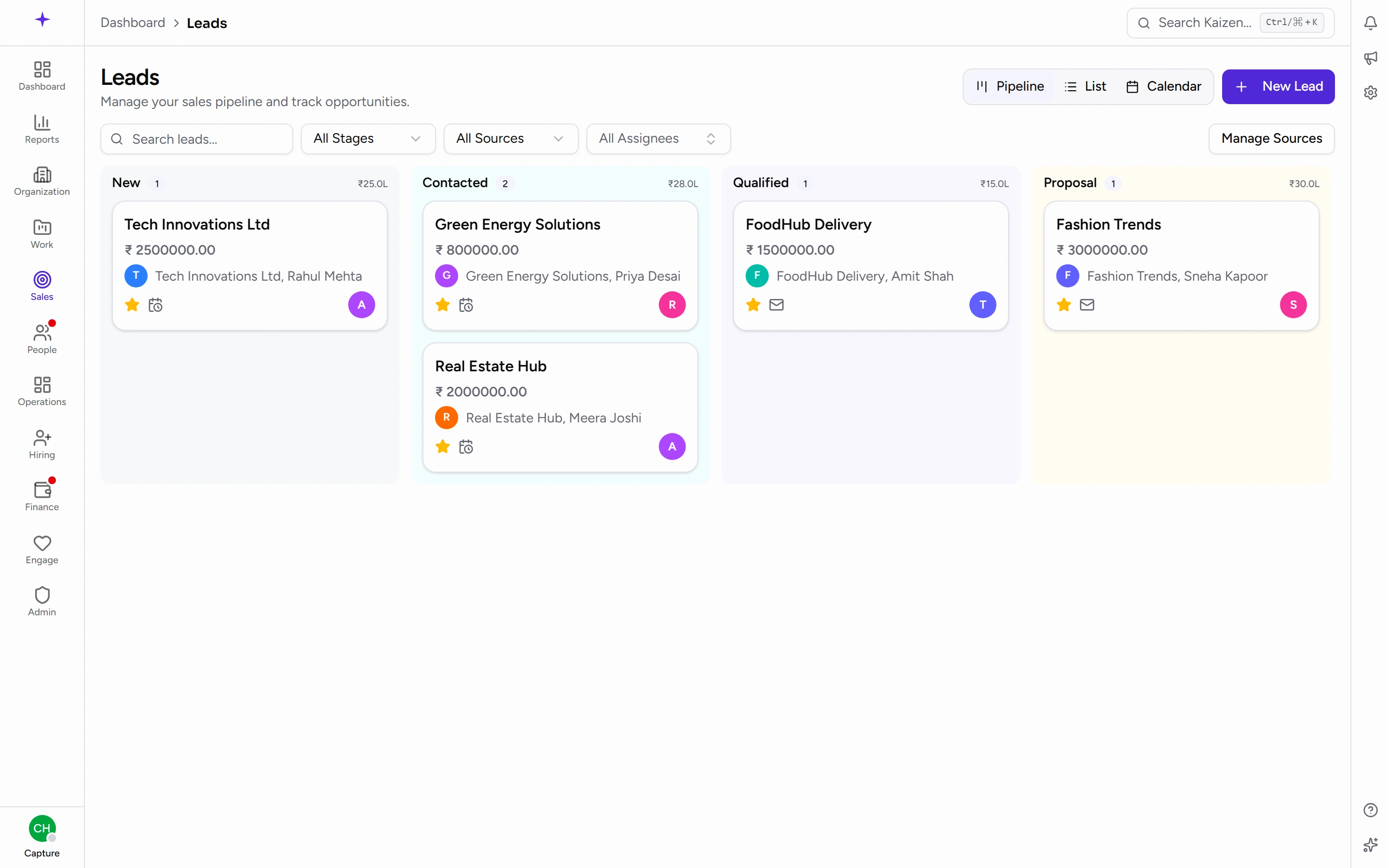
Task: Click the ₹ 800000.00 amount
Action: click(477, 250)
